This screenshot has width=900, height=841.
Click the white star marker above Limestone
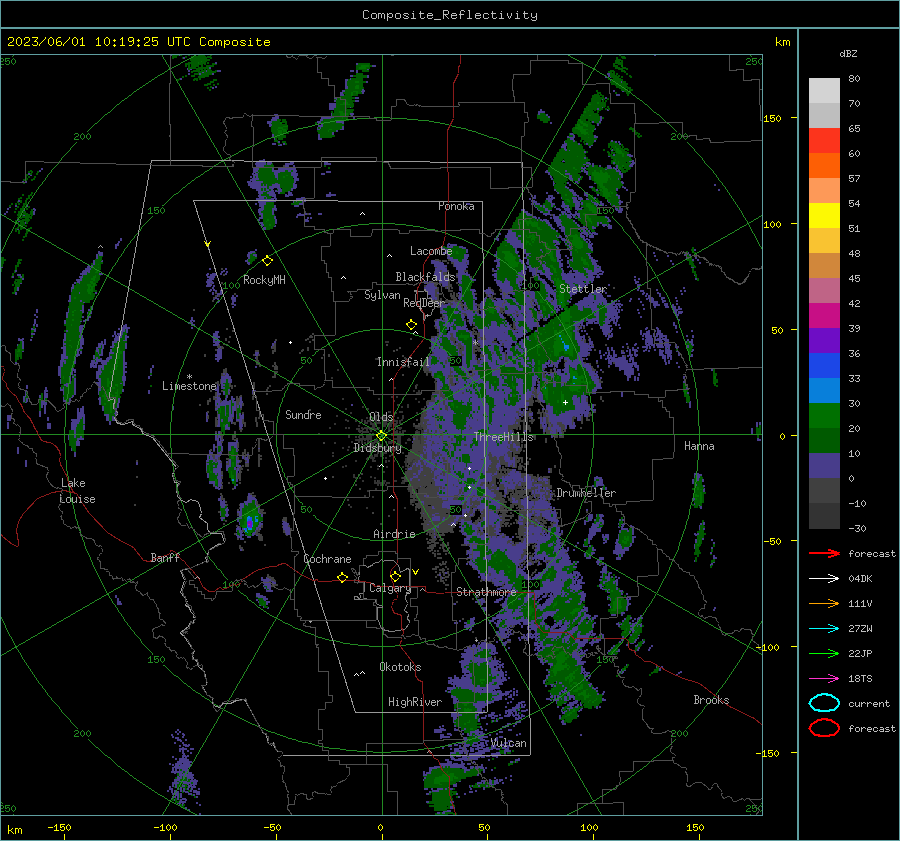coord(189,377)
